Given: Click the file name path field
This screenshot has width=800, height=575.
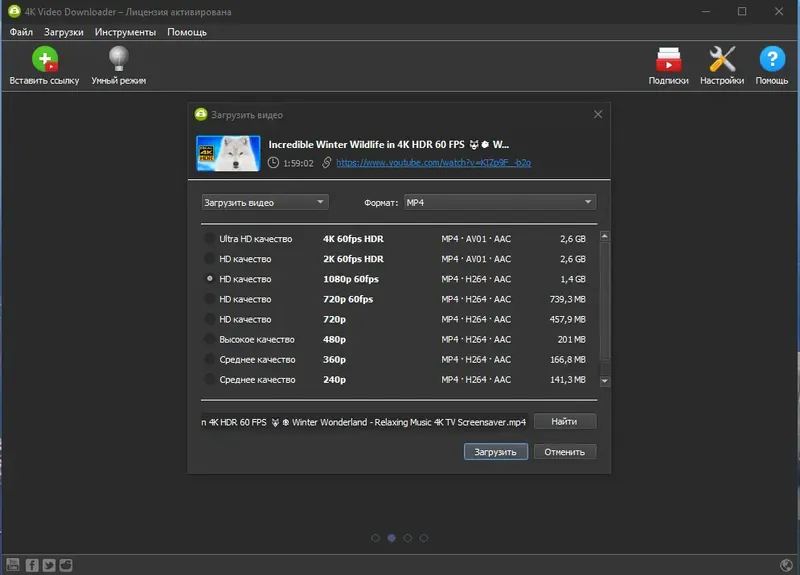Looking at the screenshot, I should pos(364,422).
